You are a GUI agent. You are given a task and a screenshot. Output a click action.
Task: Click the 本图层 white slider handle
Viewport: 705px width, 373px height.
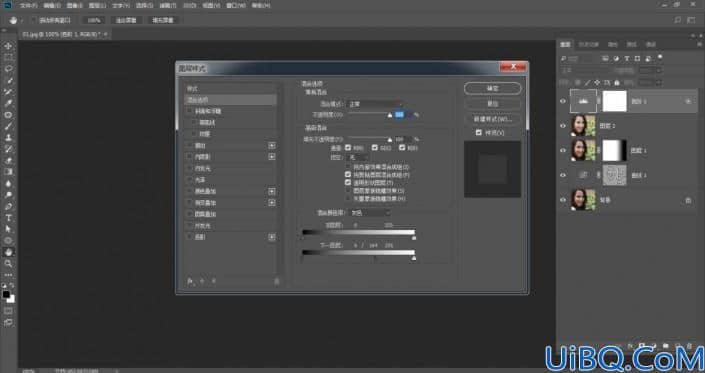coord(414,238)
